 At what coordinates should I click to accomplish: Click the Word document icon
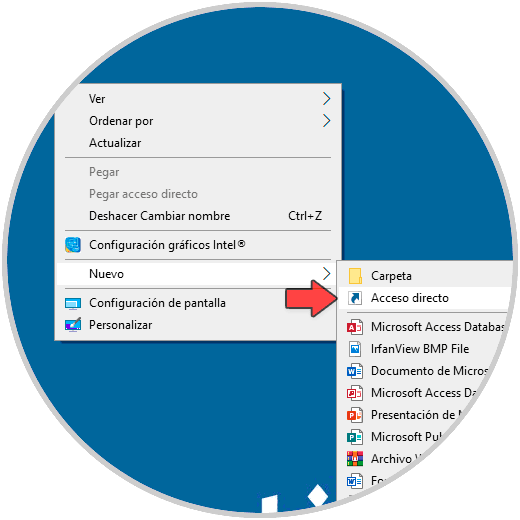355,371
